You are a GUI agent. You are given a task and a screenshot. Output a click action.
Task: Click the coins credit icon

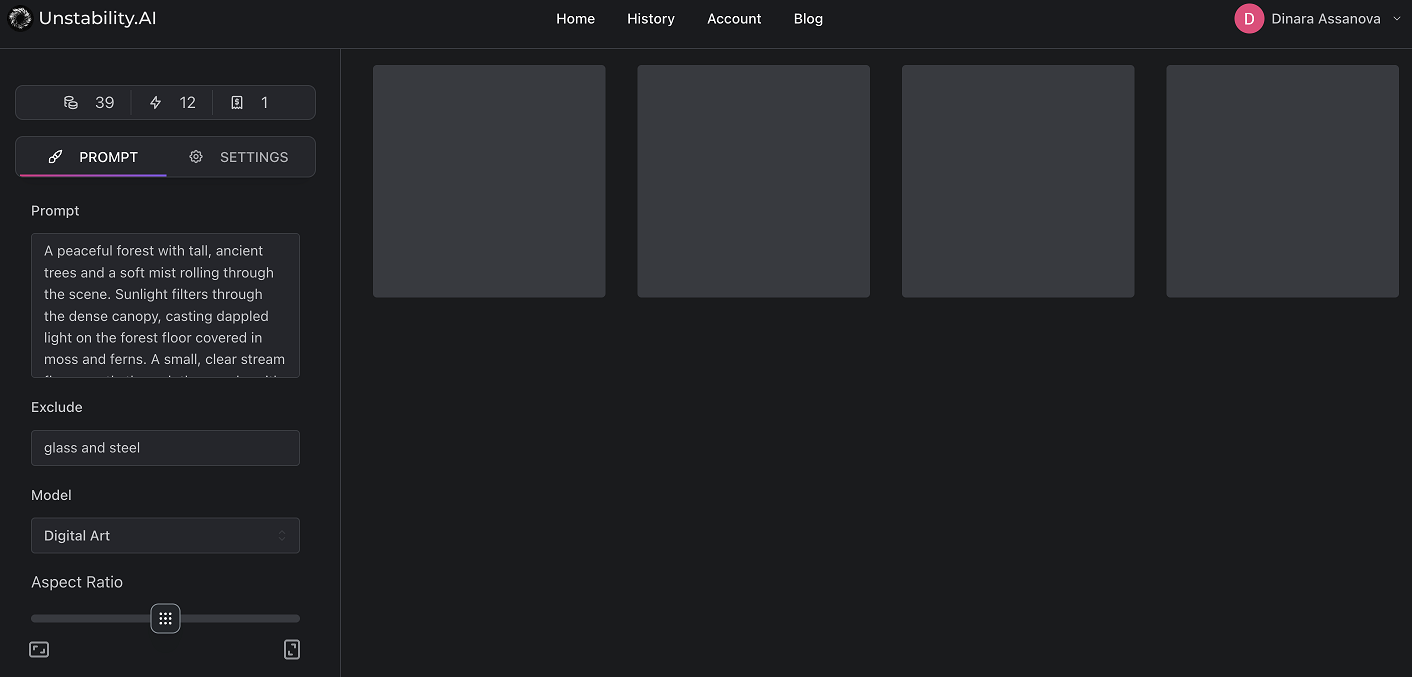71,103
